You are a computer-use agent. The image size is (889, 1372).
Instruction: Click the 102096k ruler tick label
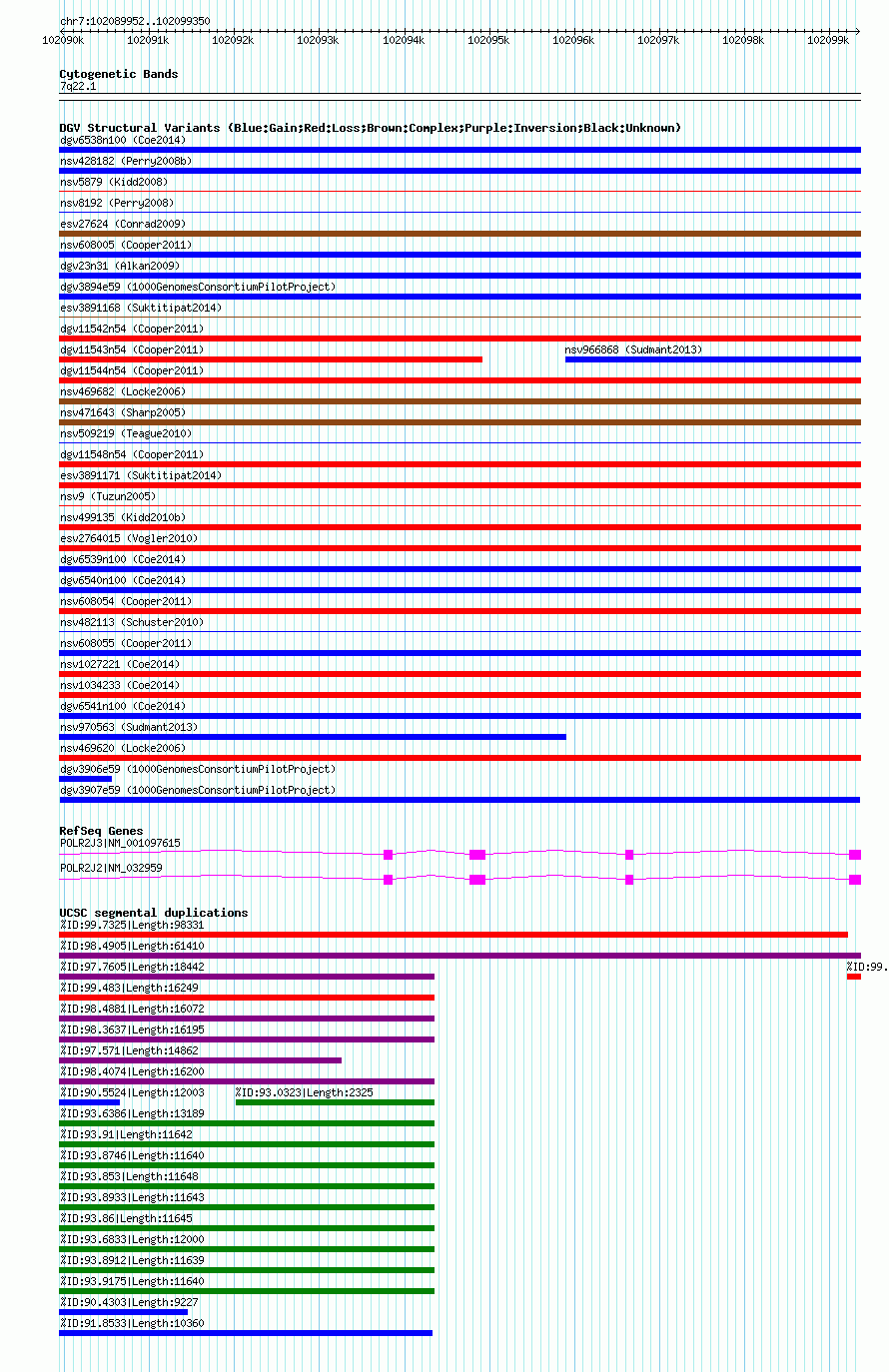click(x=573, y=40)
